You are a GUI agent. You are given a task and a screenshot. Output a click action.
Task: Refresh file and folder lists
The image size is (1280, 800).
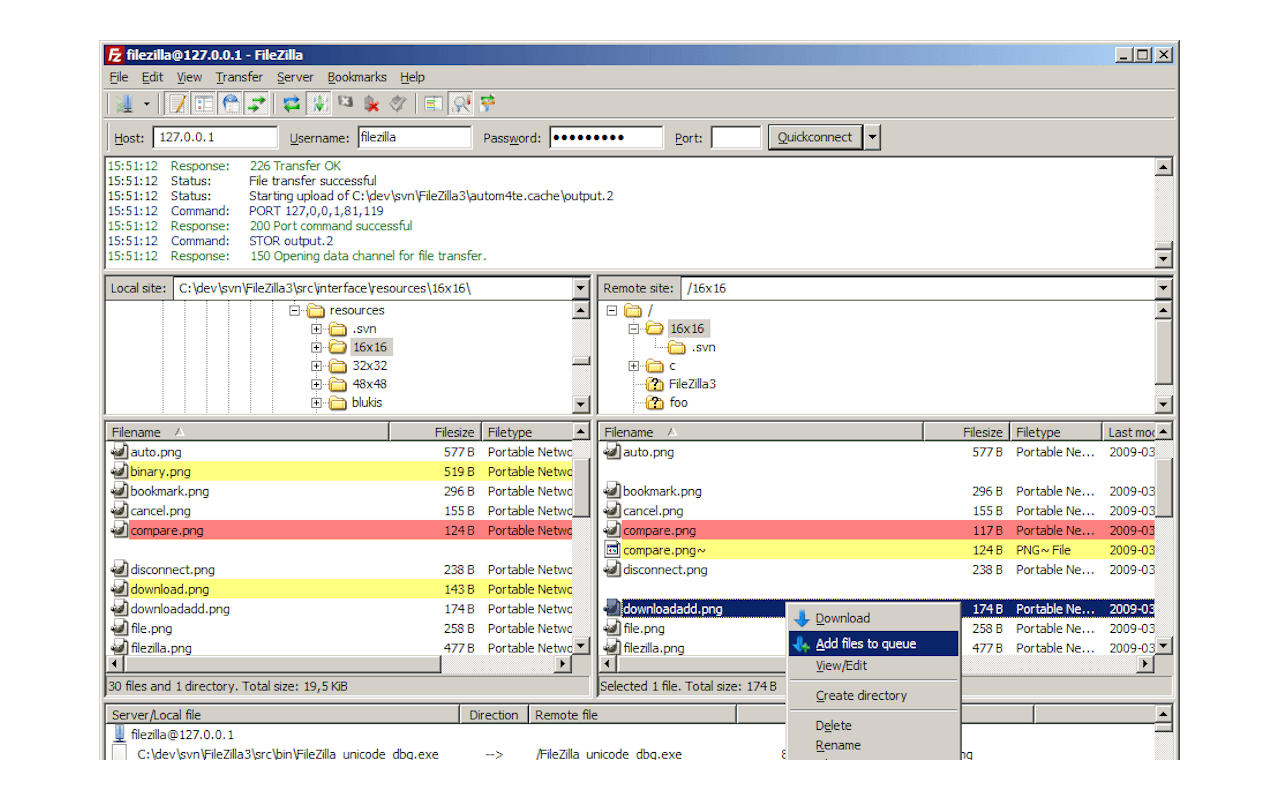[291, 103]
